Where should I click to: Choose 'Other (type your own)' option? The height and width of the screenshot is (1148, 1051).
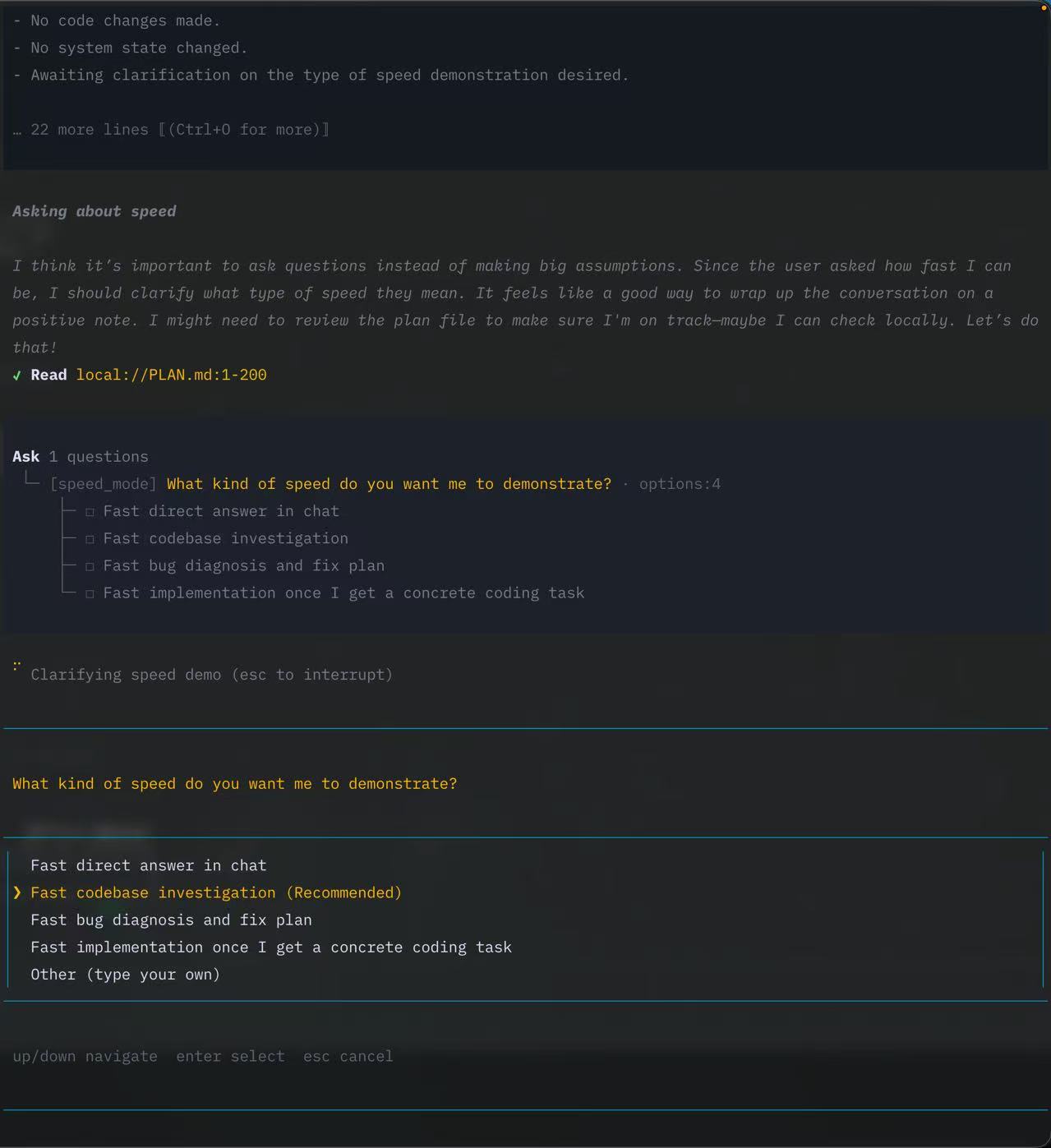pos(125,975)
